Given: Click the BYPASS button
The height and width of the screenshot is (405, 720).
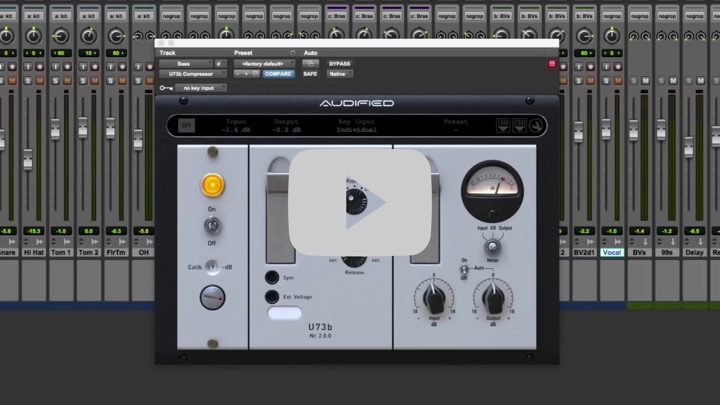Looking at the screenshot, I should (340, 64).
